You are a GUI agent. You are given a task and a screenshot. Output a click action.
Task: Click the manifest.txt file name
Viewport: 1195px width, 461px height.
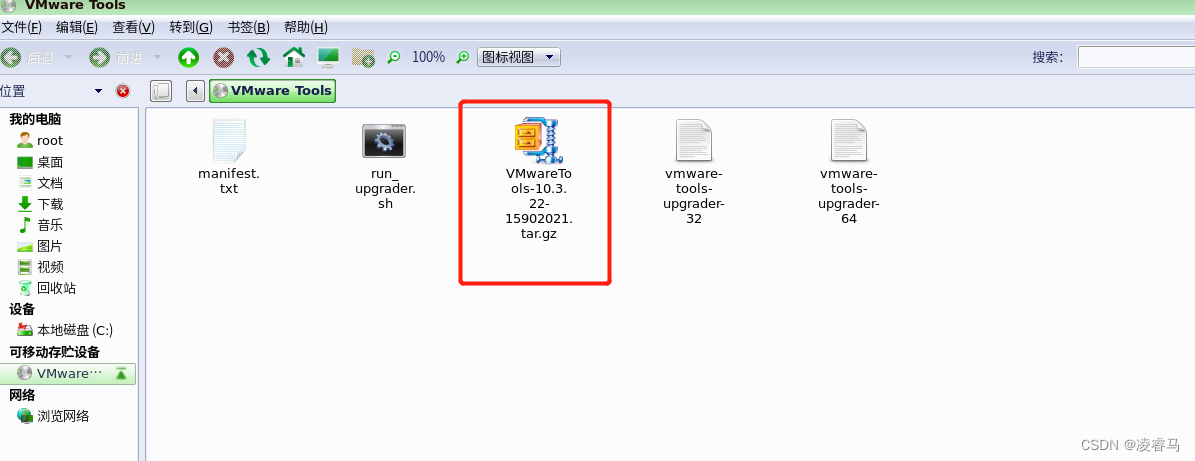[x=229, y=181]
